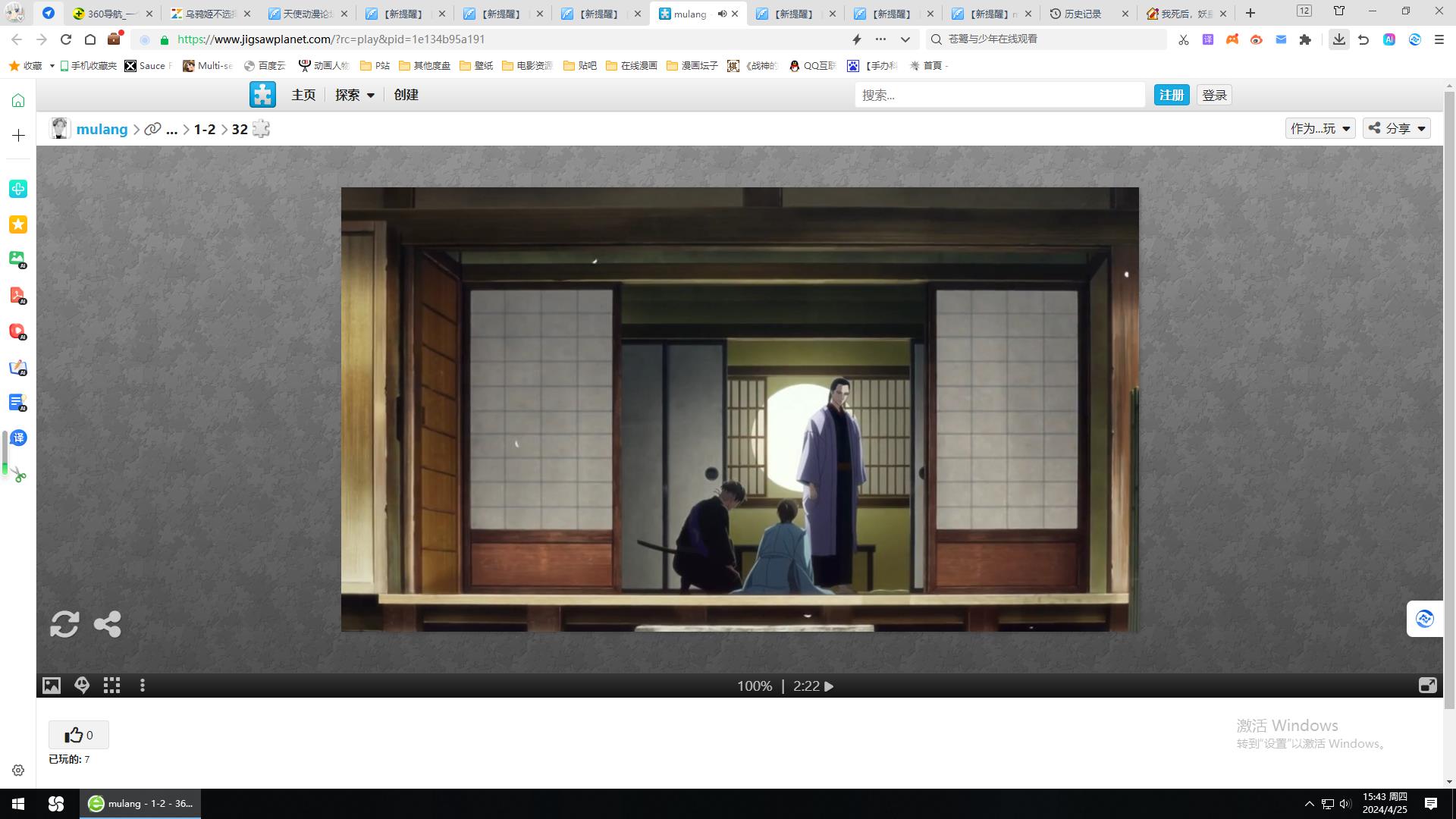Go to 主页 menu item
Viewport: 1456px width, 819px height.
click(303, 95)
